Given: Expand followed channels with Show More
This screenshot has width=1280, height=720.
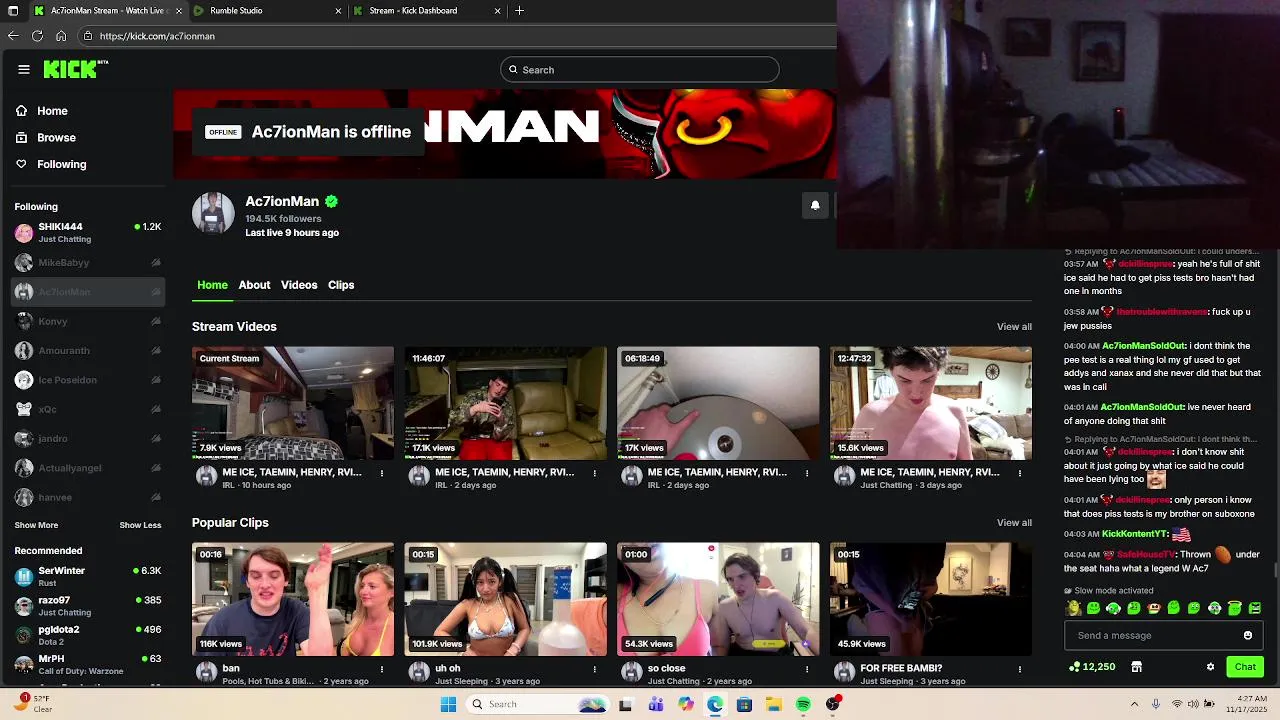Looking at the screenshot, I should [36, 525].
